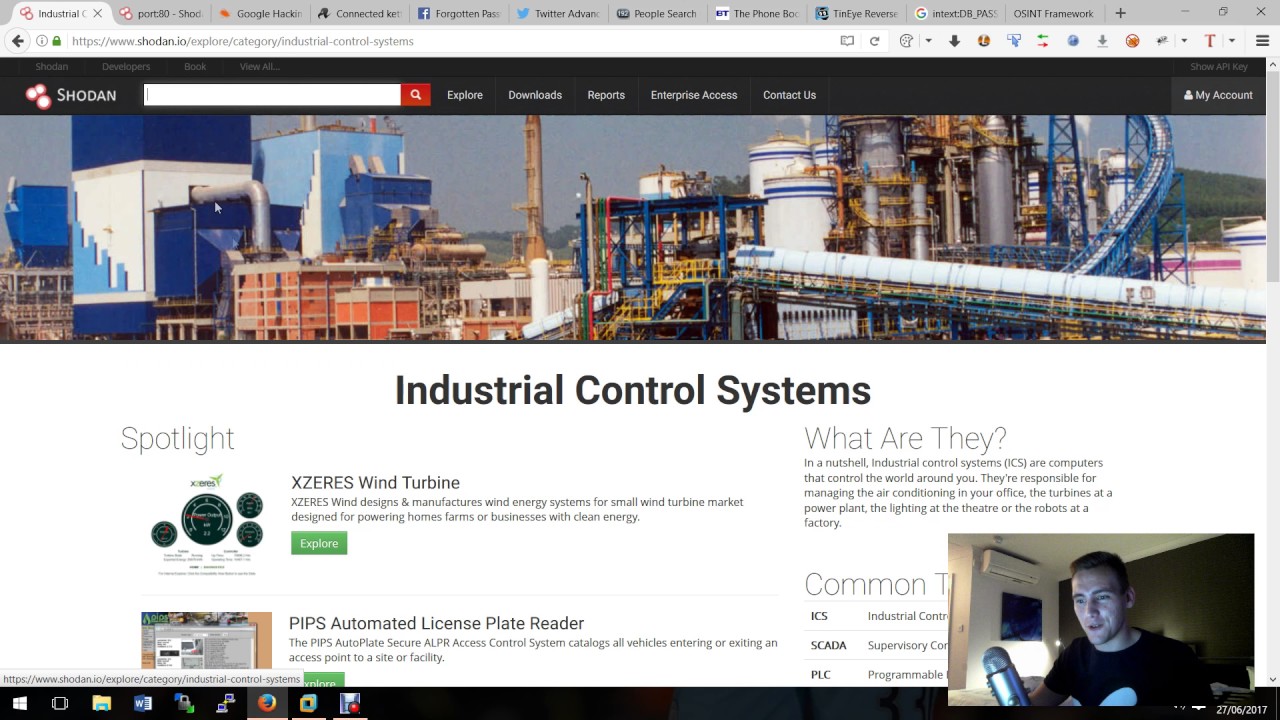Switch to The Phone Book tab
The height and width of the screenshot is (720, 1280).
click(x=757, y=14)
